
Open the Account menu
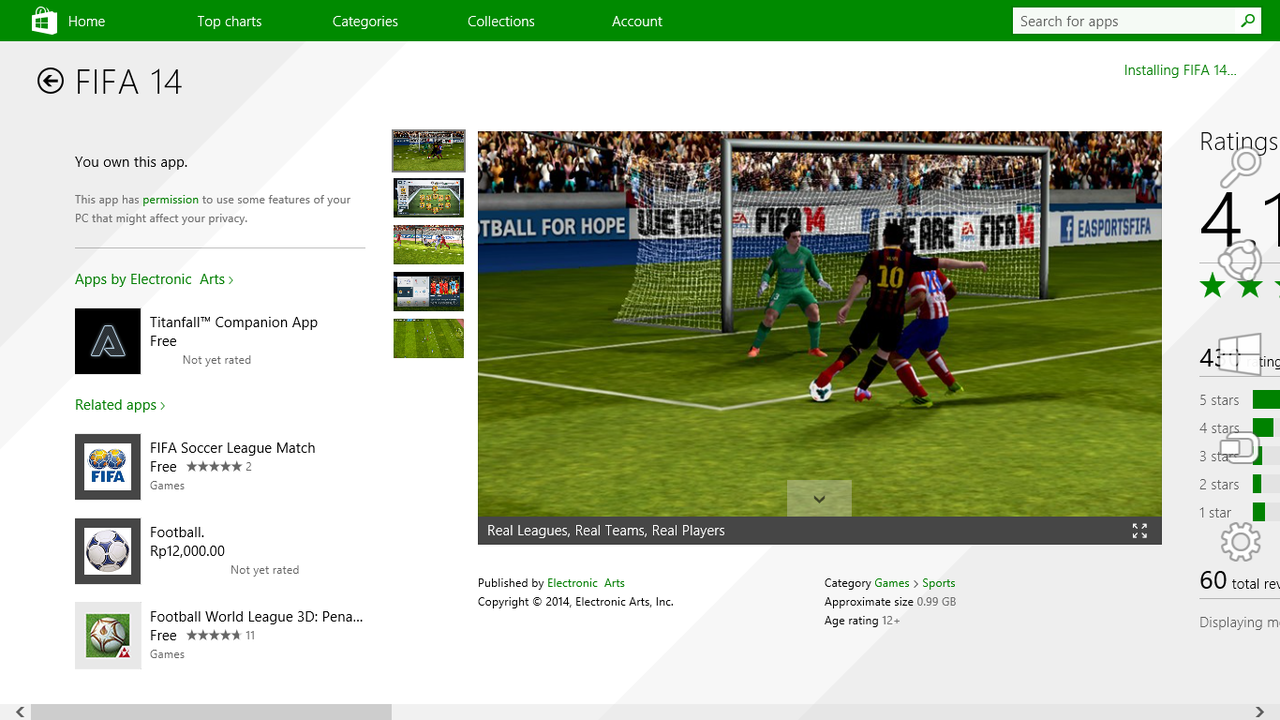click(x=637, y=21)
